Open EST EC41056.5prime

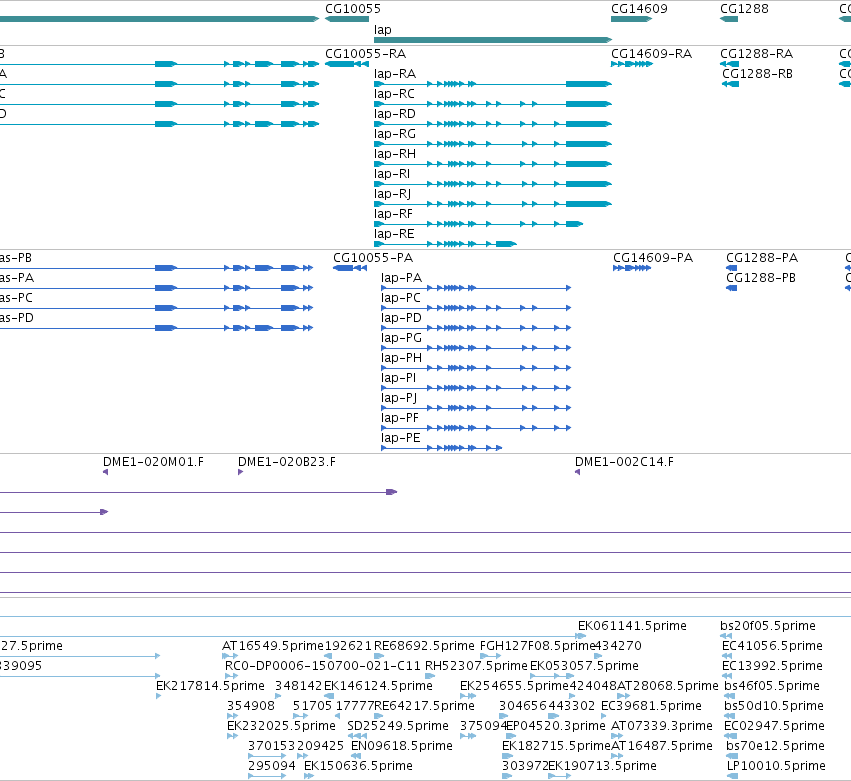click(772, 646)
